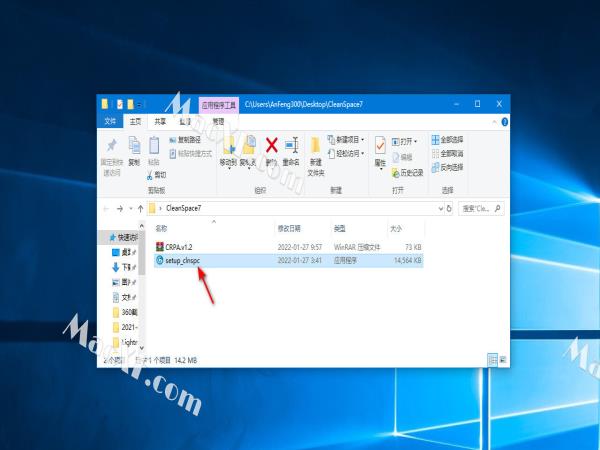This screenshot has height=450, width=600.
Task: Open the 360 folder in sidebar
Action: 124,312
